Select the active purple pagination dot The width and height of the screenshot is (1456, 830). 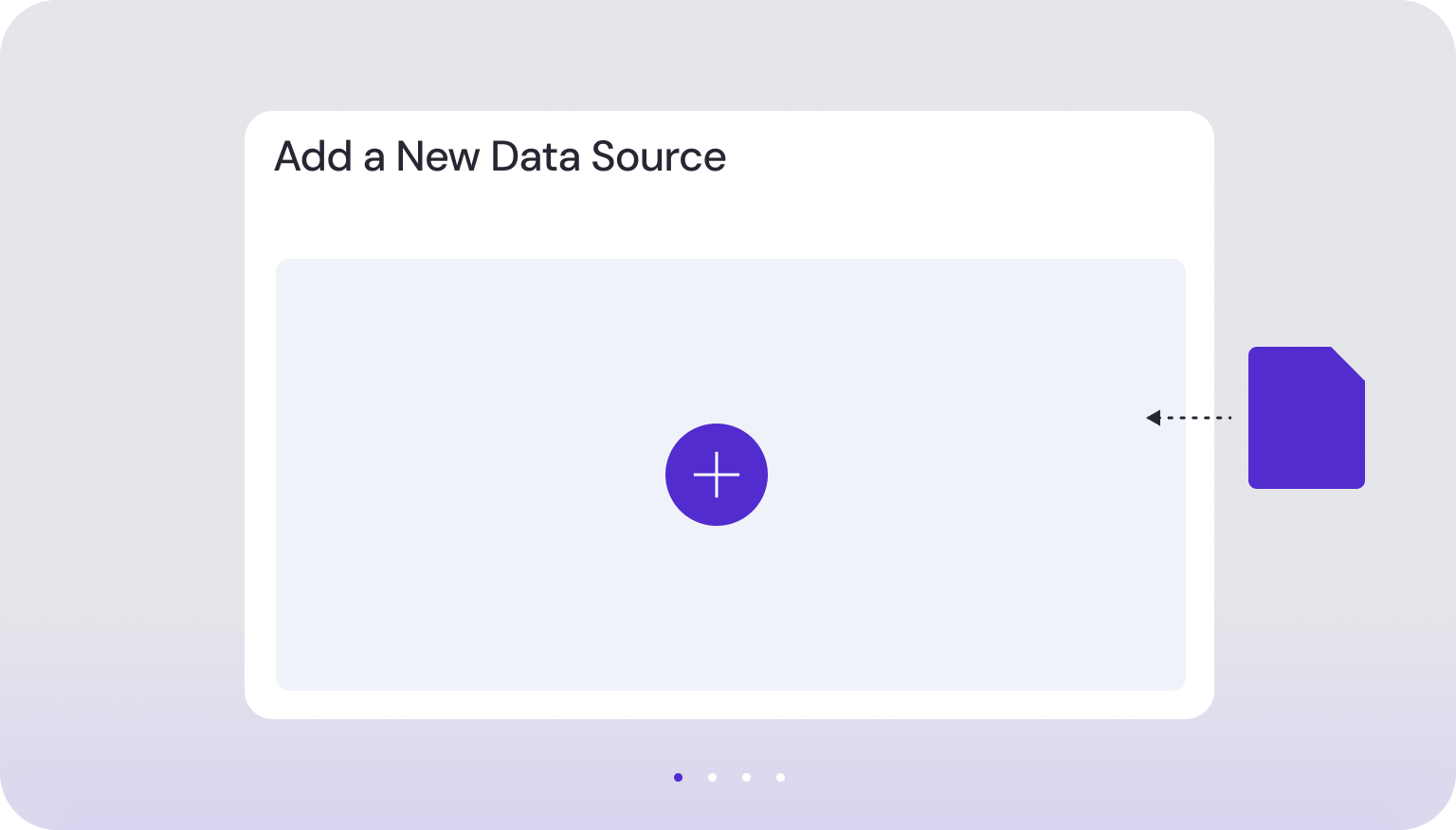(678, 777)
